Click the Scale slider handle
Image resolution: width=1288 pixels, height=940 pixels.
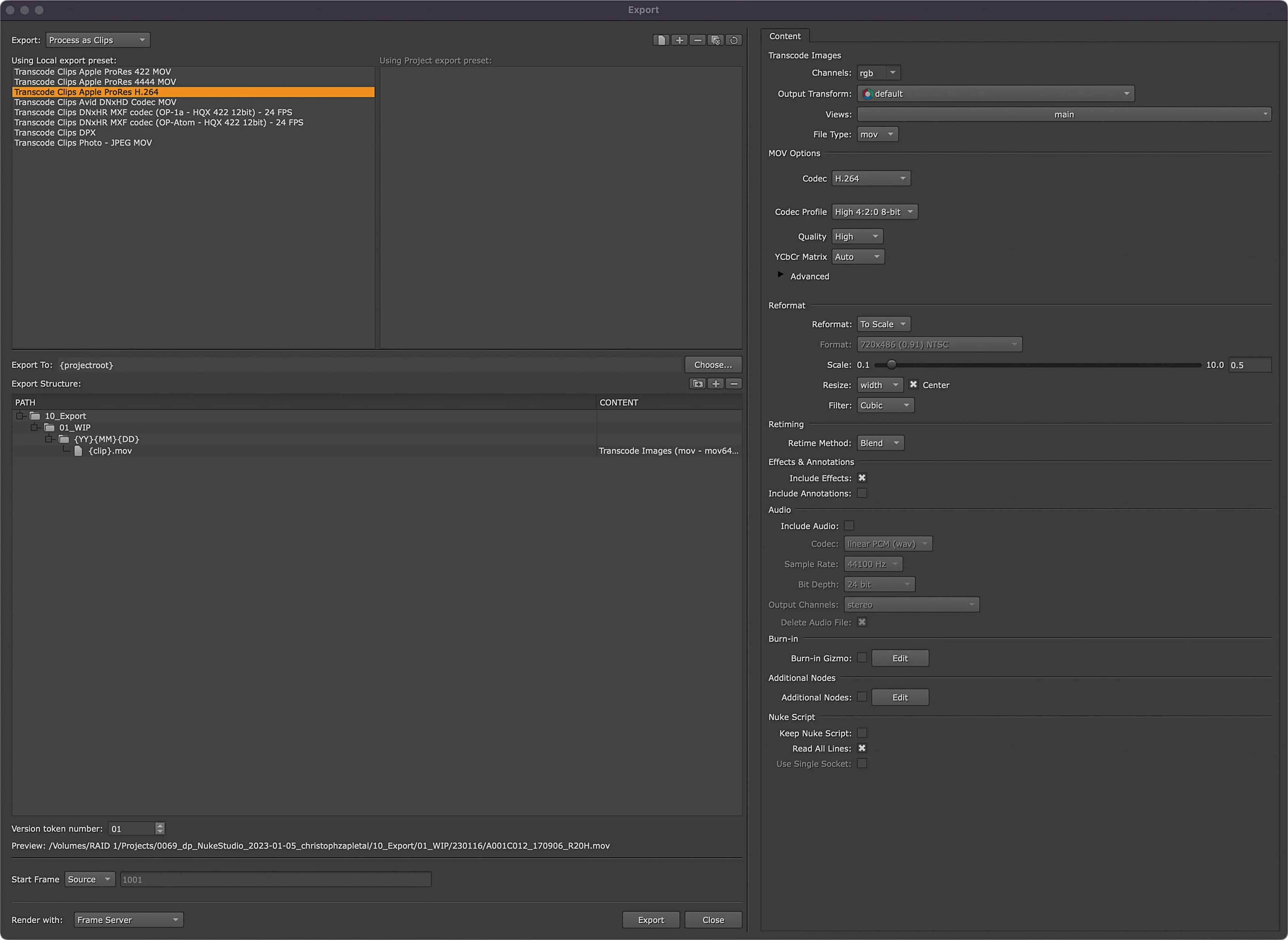tap(892, 365)
